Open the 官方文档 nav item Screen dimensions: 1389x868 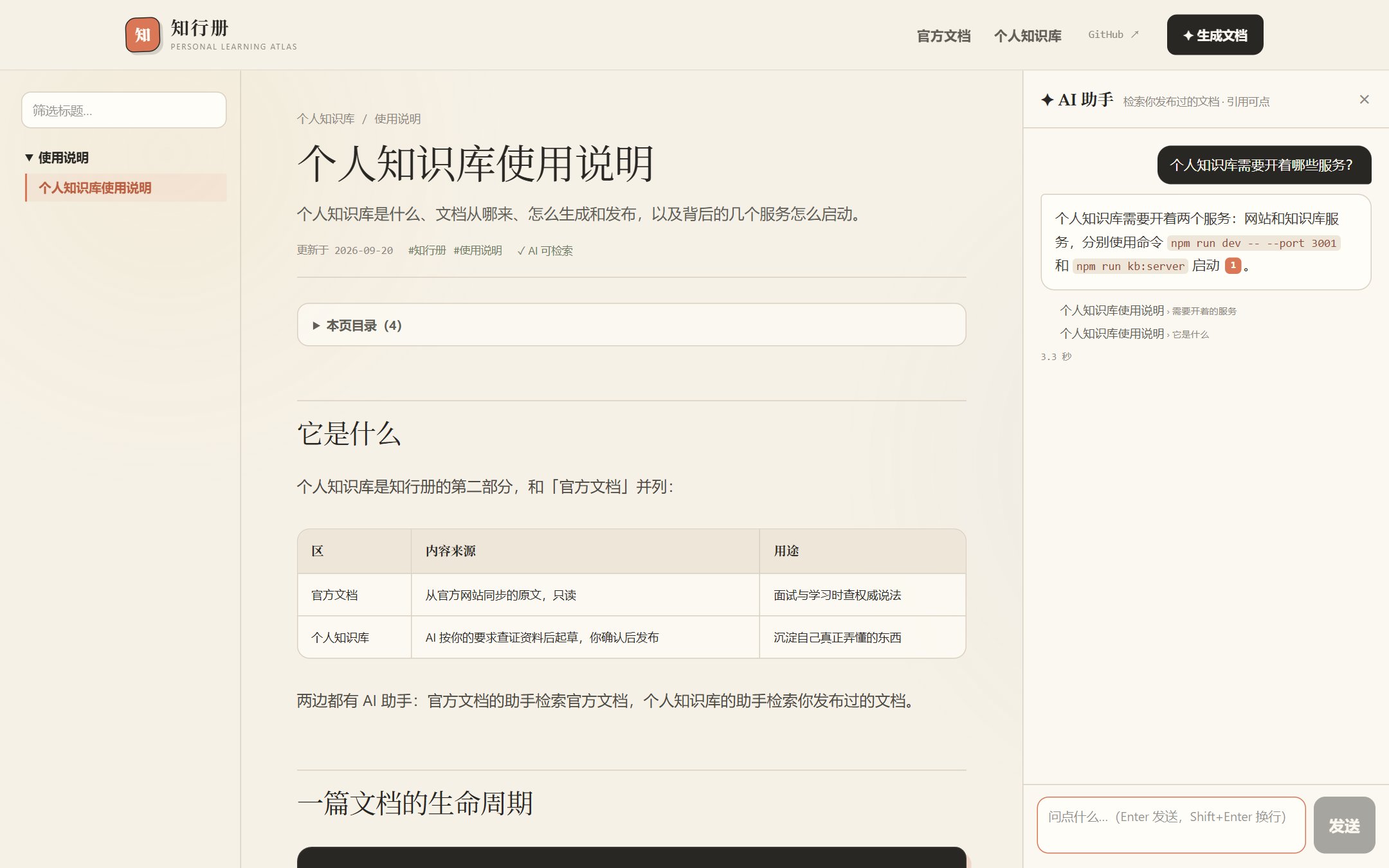point(943,35)
